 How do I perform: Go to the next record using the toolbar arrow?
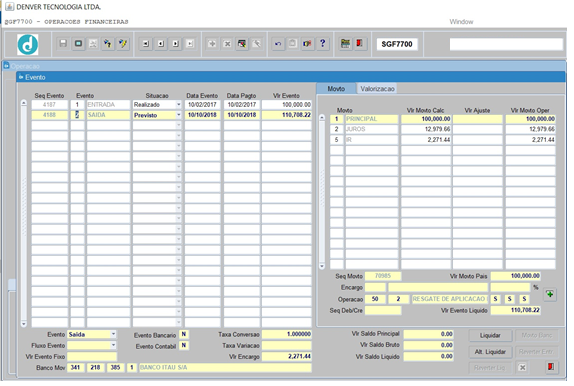[x=176, y=44]
